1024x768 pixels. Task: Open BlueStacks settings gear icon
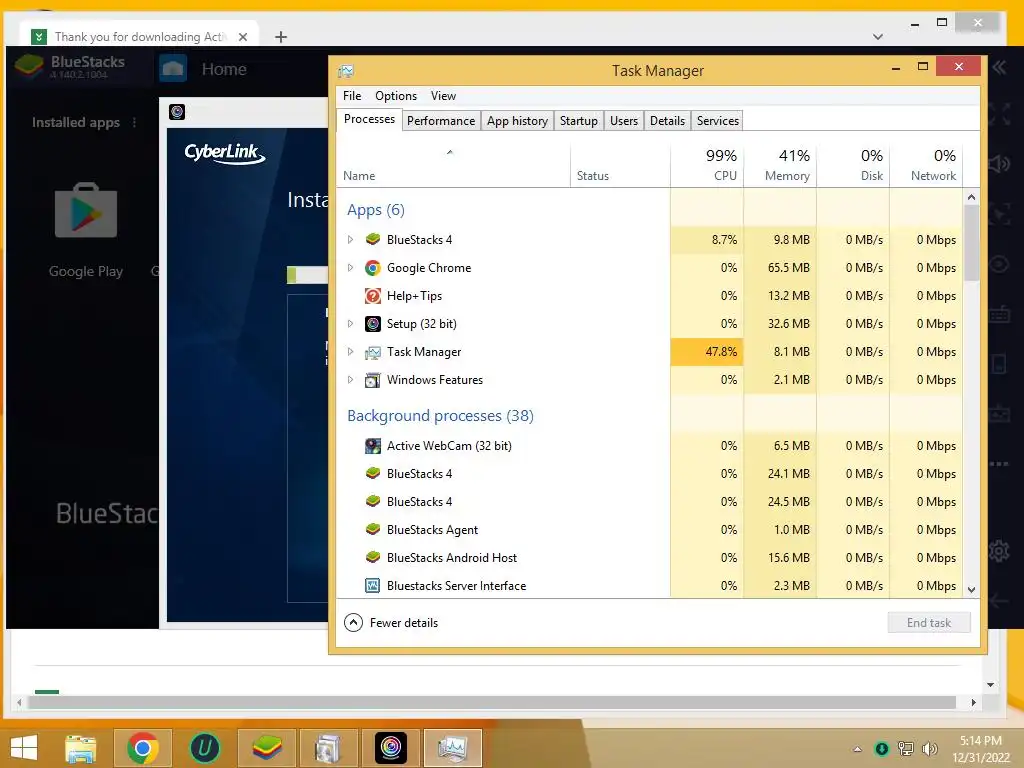coord(999,551)
